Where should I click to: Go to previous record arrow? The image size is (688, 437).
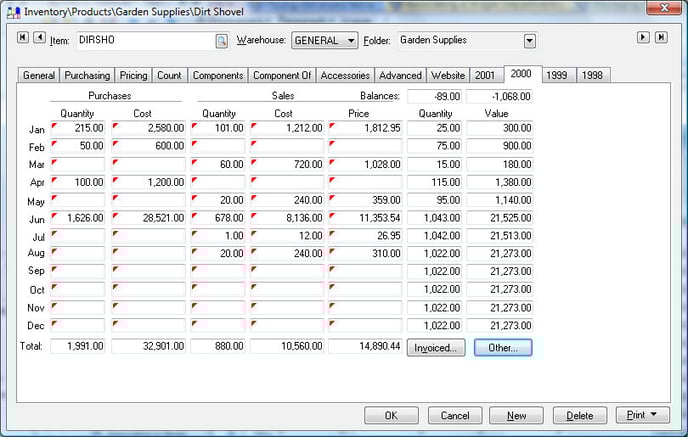pyautogui.click(x=39, y=37)
